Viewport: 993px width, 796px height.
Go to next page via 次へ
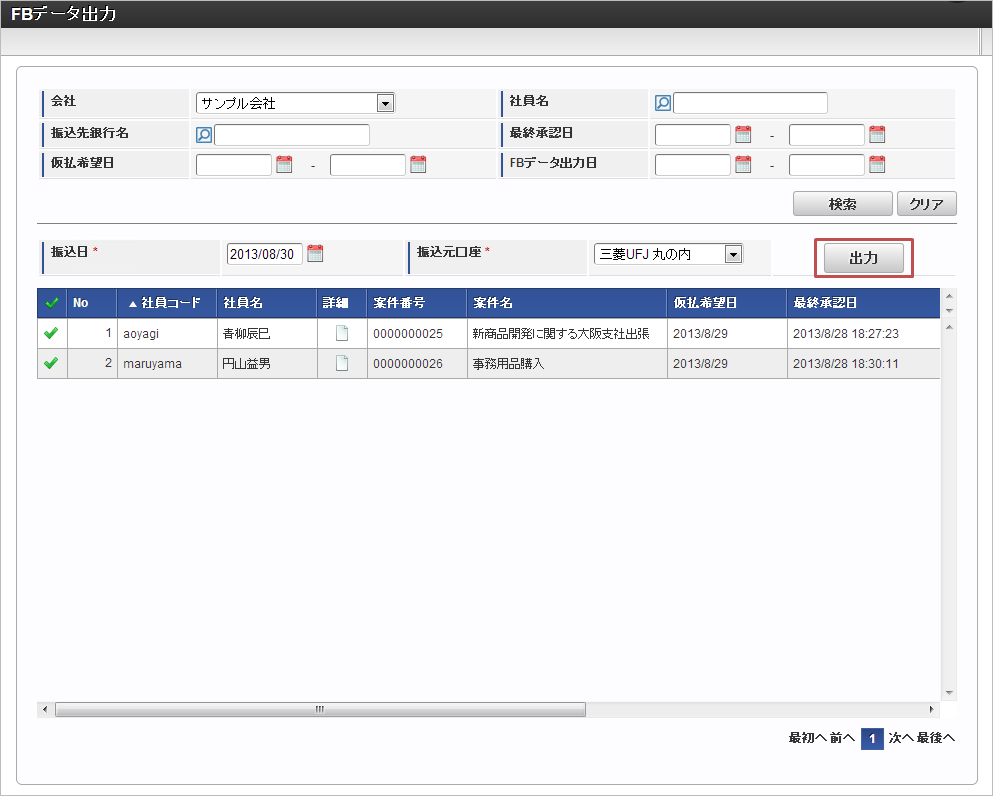(x=900, y=739)
